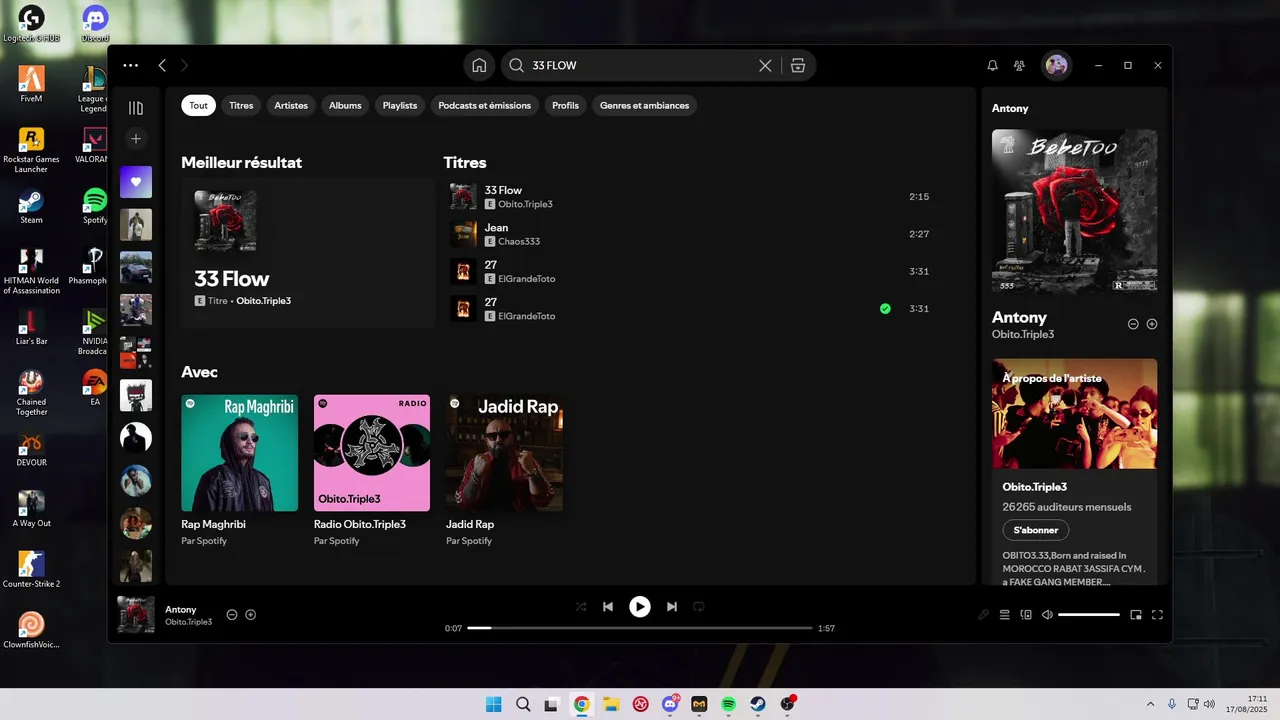
Task: Open the Browse icon beside search bar
Action: [x=797, y=66]
